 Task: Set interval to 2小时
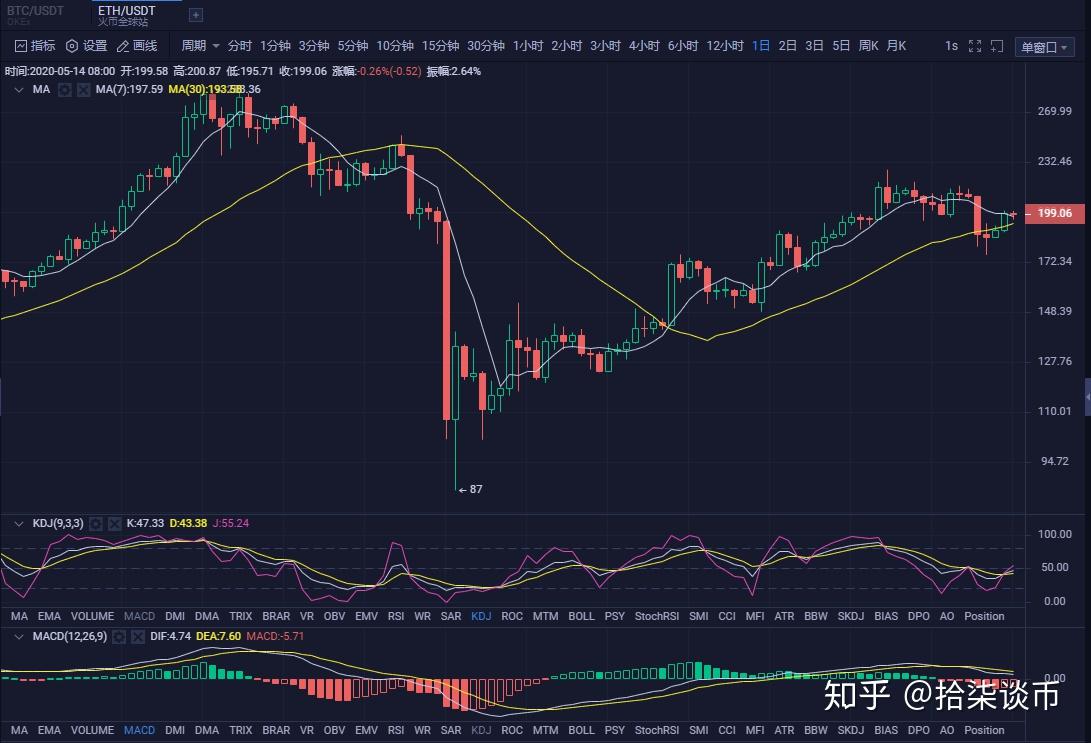pyautogui.click(x=566, y=46)
